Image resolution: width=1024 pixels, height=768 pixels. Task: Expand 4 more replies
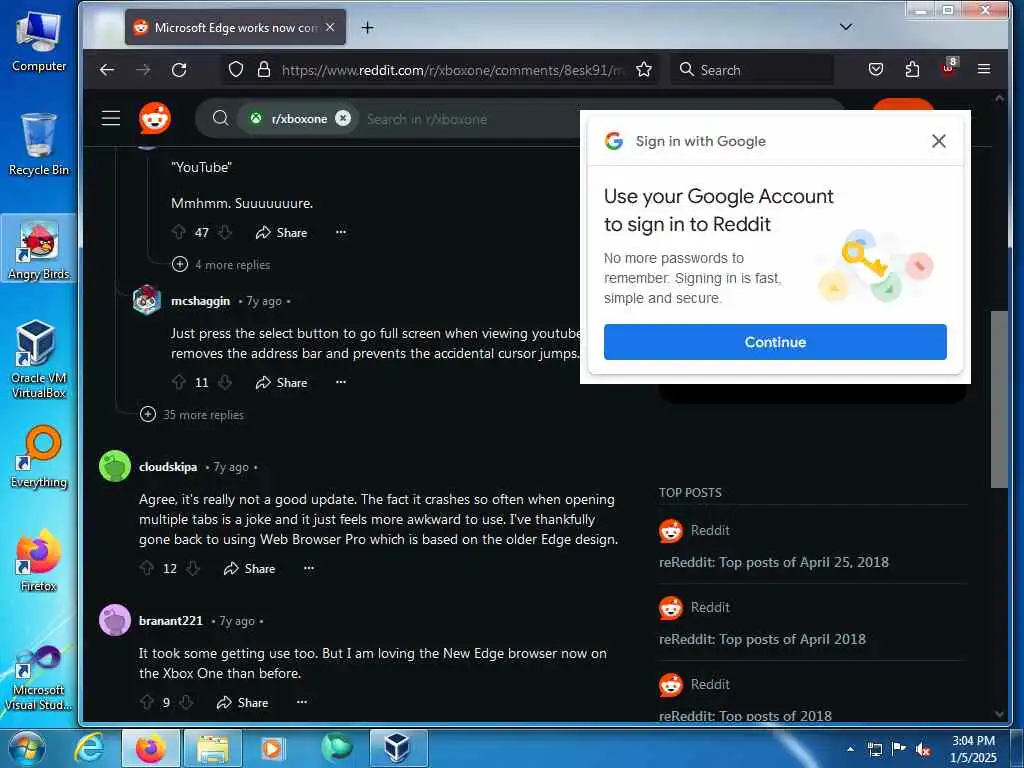tap(221, 264)
